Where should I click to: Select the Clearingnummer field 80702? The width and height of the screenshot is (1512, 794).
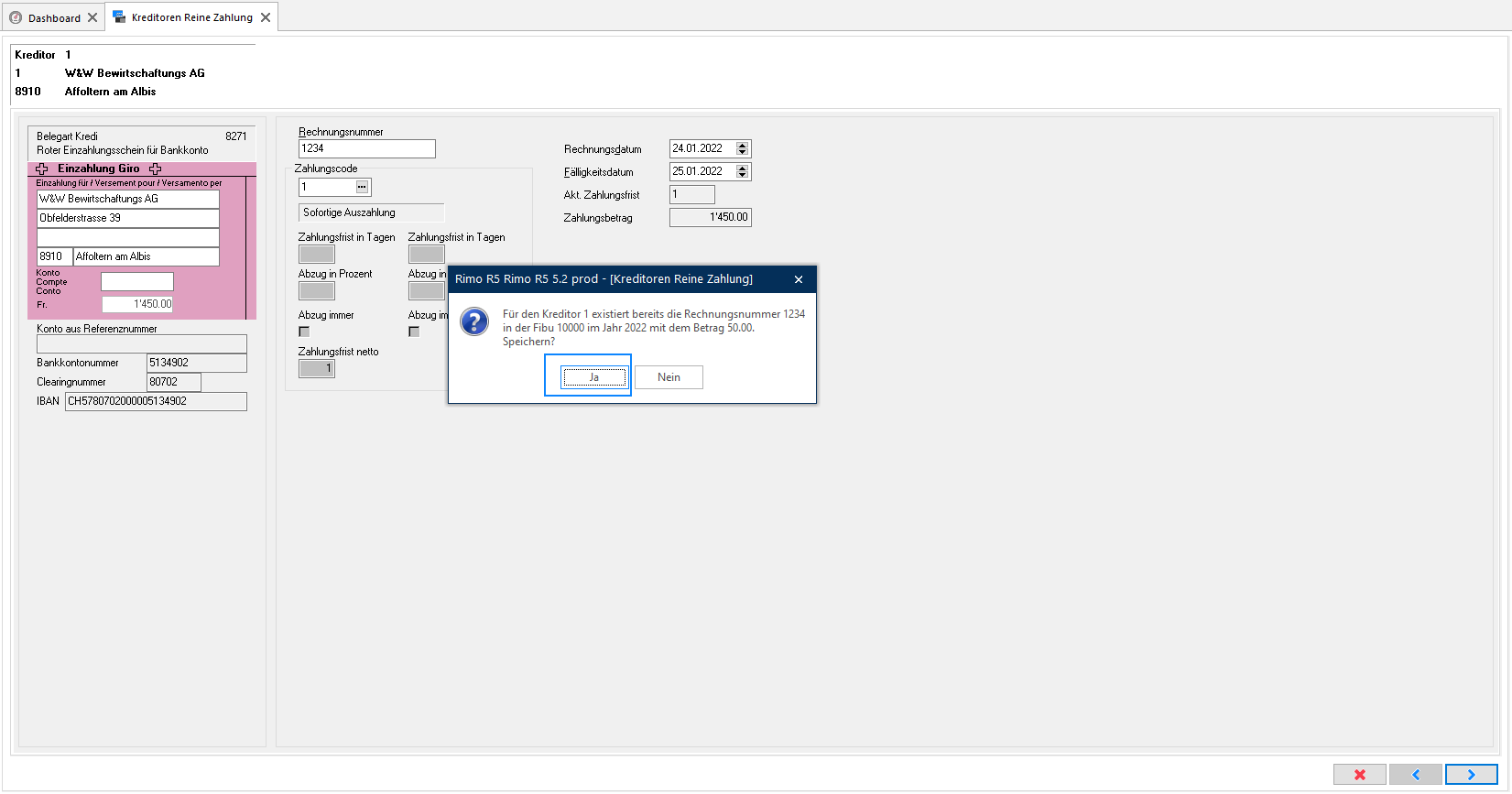[x=174, y=382]
